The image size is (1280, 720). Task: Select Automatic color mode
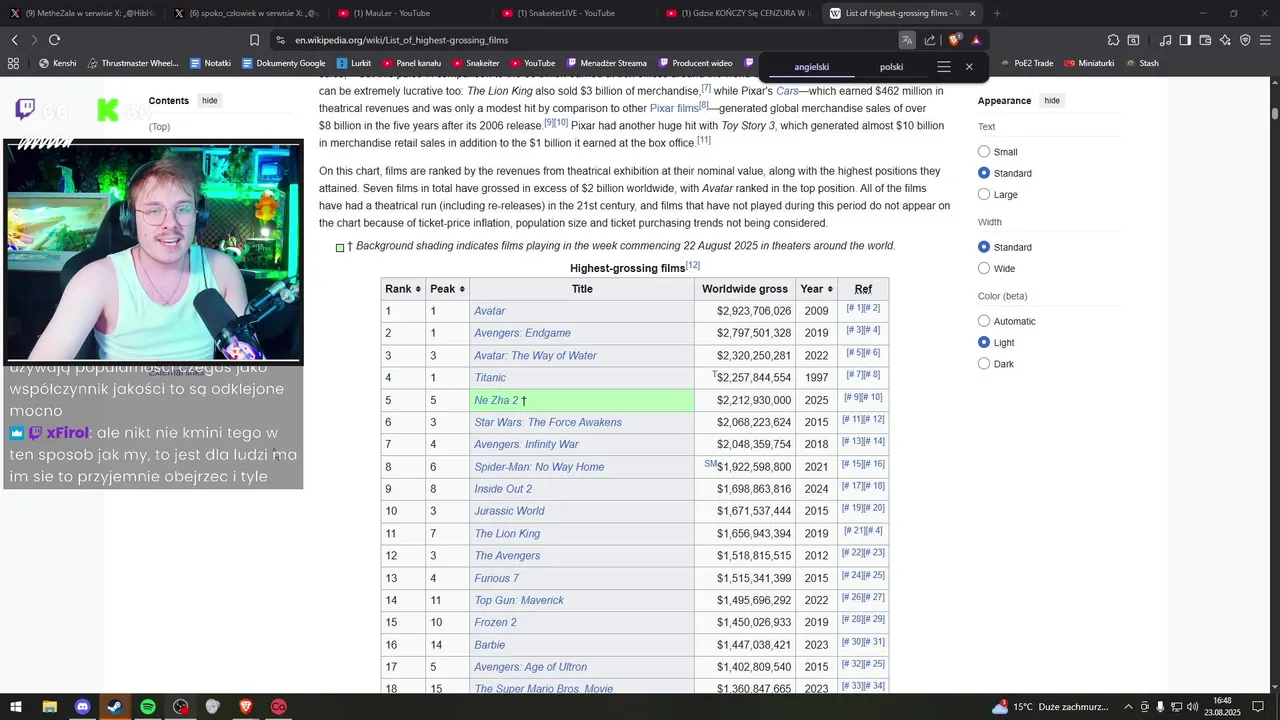click(x=984, y=321)
